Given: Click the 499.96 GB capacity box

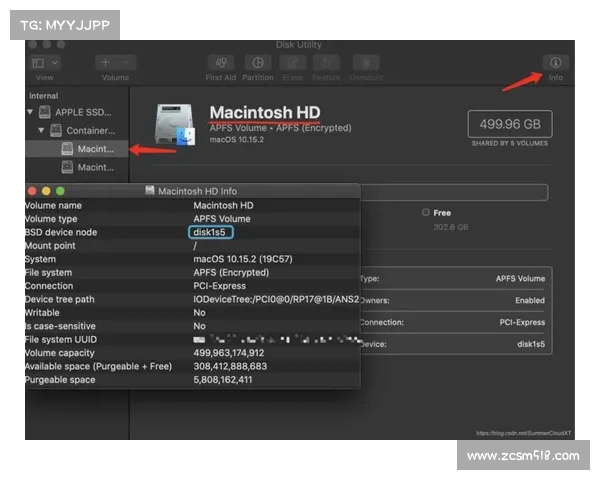Looking at the screenshot, I should 510,125.
